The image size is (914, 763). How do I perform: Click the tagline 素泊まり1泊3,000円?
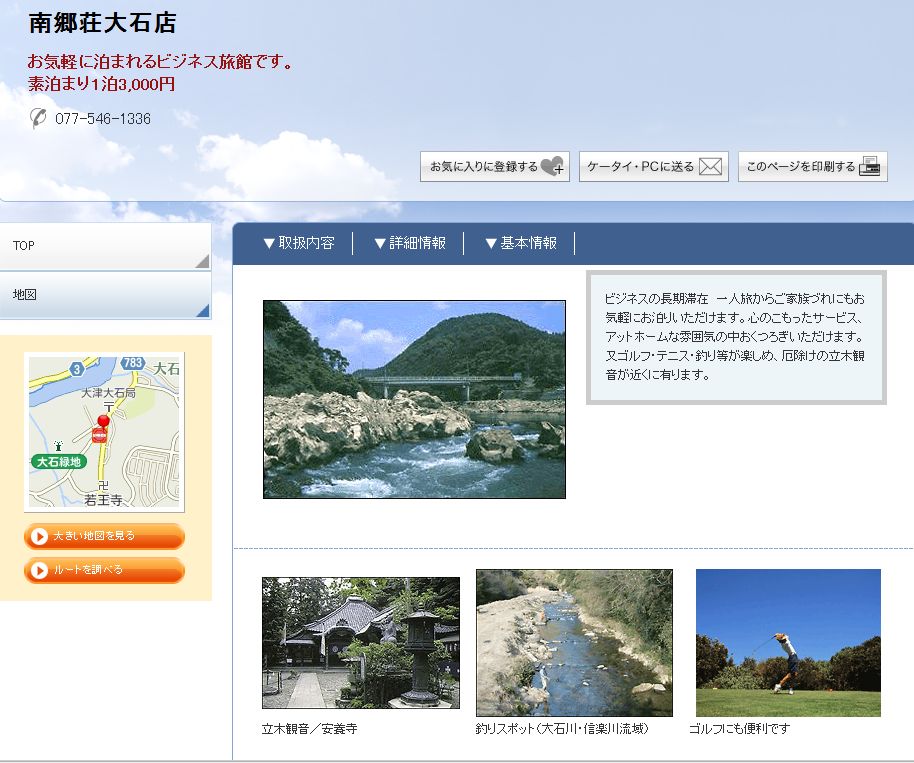101,84
